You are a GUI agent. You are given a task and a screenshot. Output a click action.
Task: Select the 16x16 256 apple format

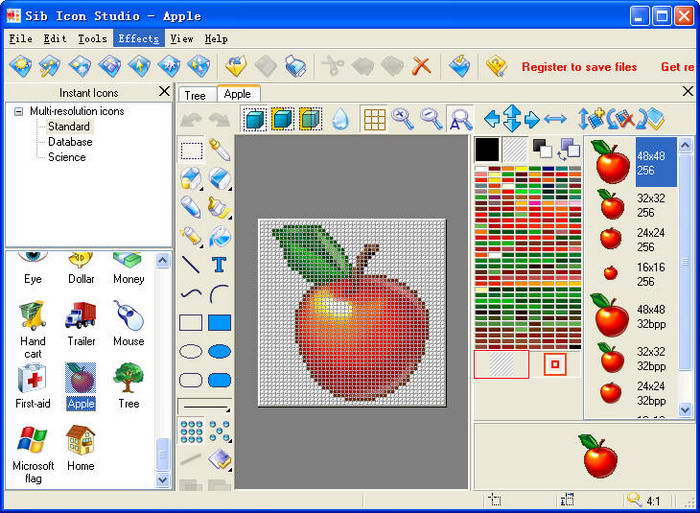pos(634,274)
